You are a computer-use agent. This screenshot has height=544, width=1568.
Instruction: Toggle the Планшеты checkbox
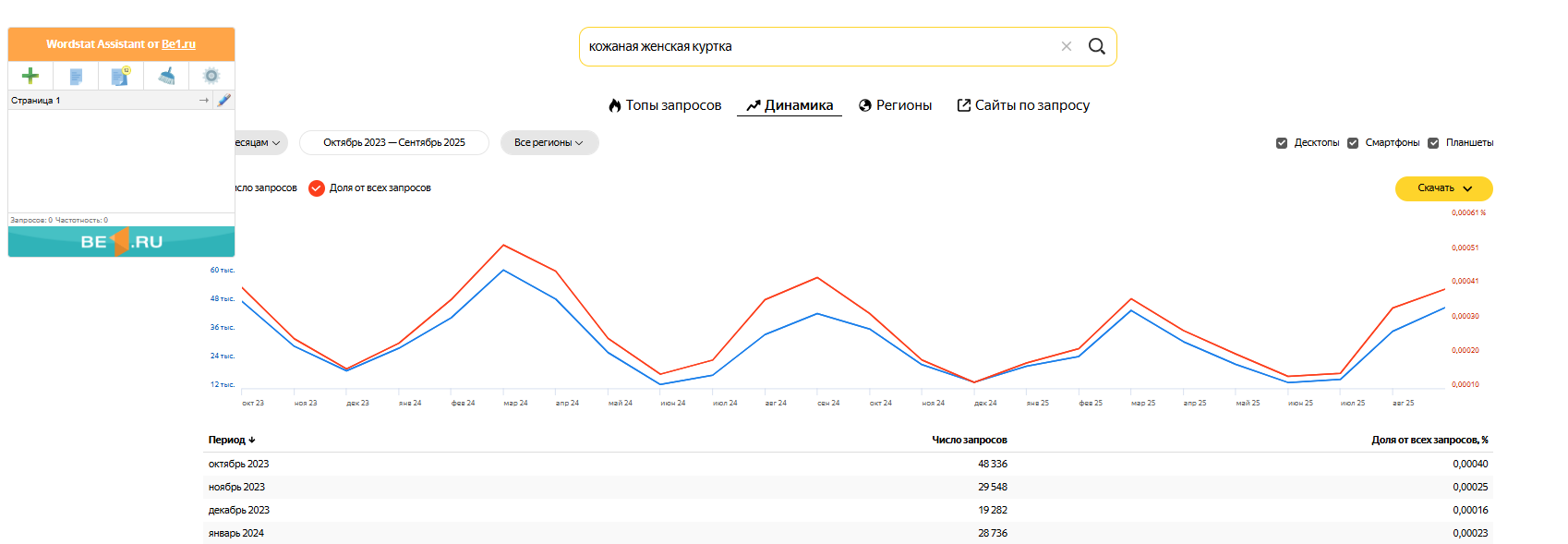coord(1433,143)
